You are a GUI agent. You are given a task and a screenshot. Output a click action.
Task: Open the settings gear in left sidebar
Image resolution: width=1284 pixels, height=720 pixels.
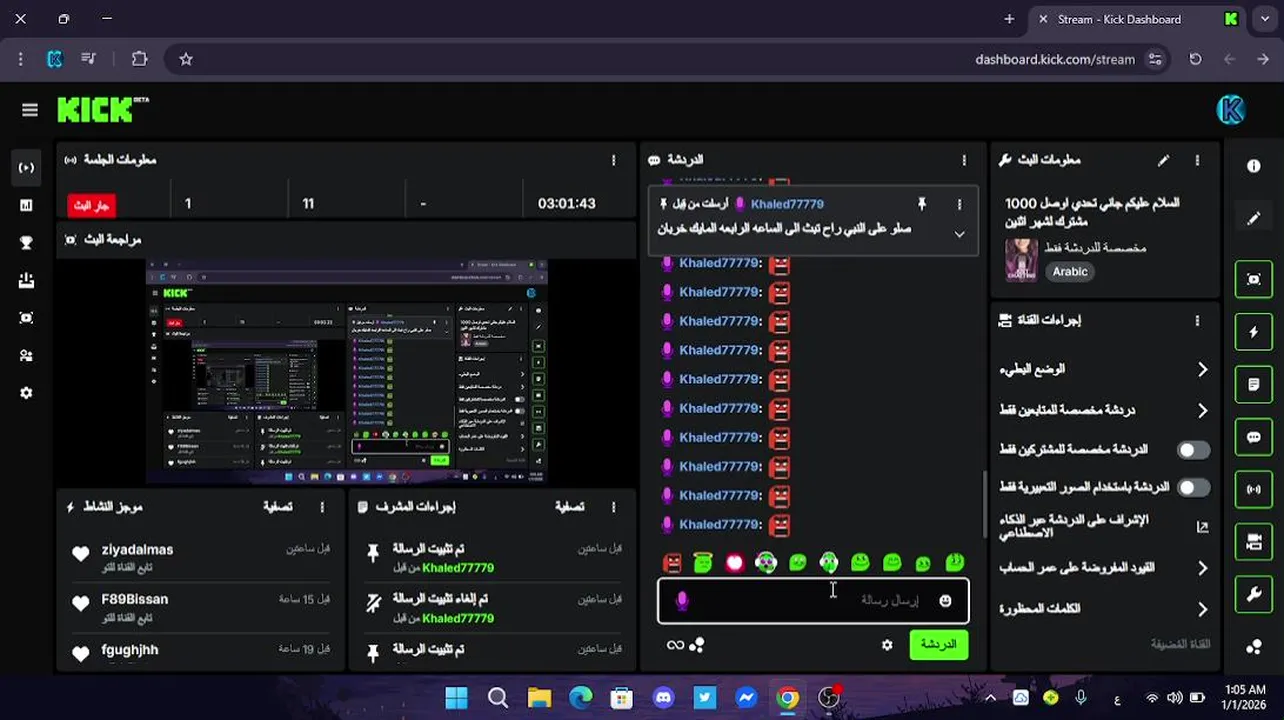tap(27, 393)
